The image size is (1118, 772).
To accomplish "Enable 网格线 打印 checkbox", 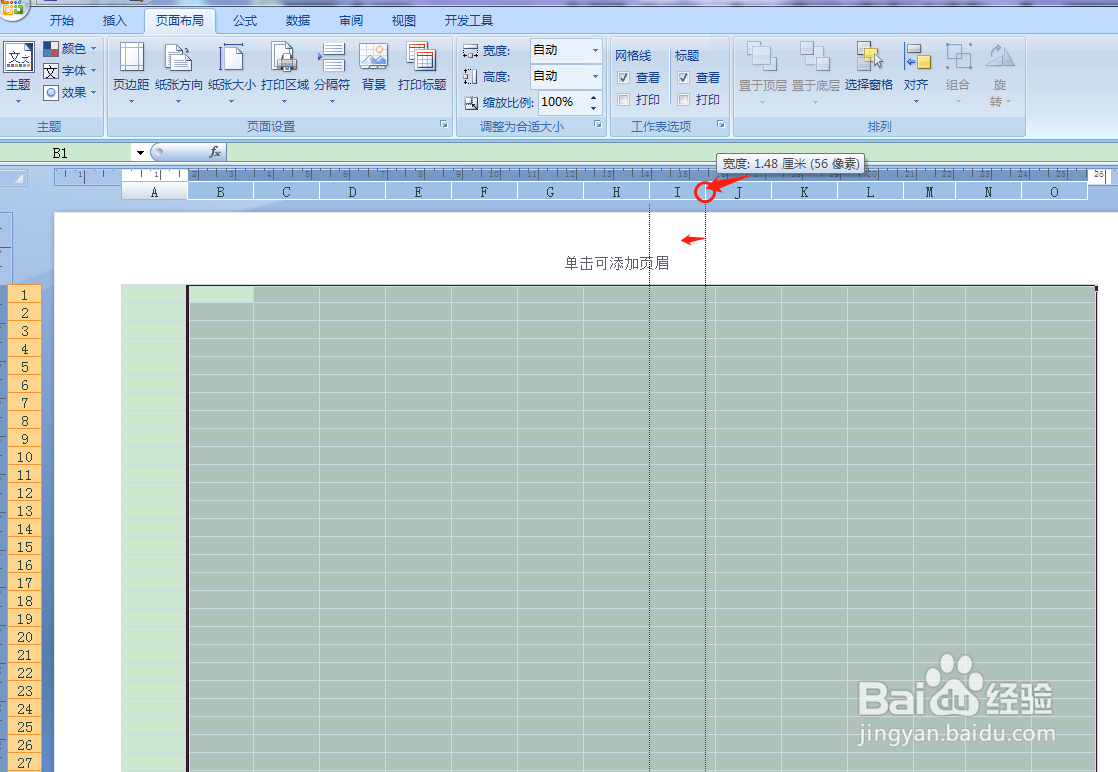I will tap(622, 99).
